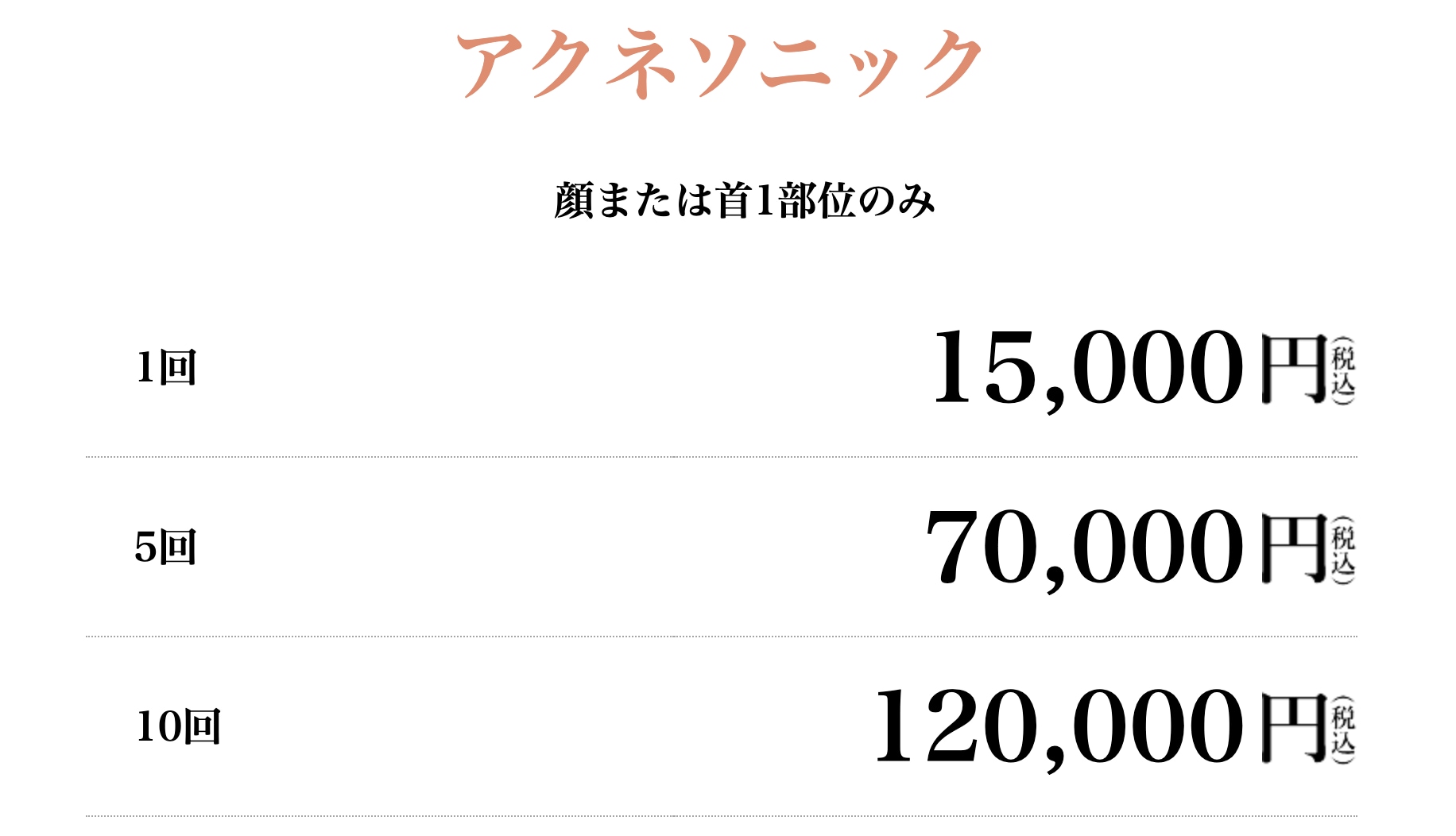Screen dimensions: 1456x836
Task: Click the アクネソニック heading
Action: (x=719, y=64)
